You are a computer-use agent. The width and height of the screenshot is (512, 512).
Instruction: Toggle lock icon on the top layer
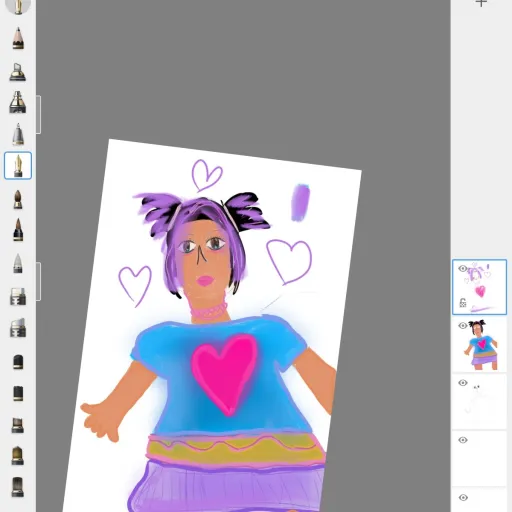(463, 303)
